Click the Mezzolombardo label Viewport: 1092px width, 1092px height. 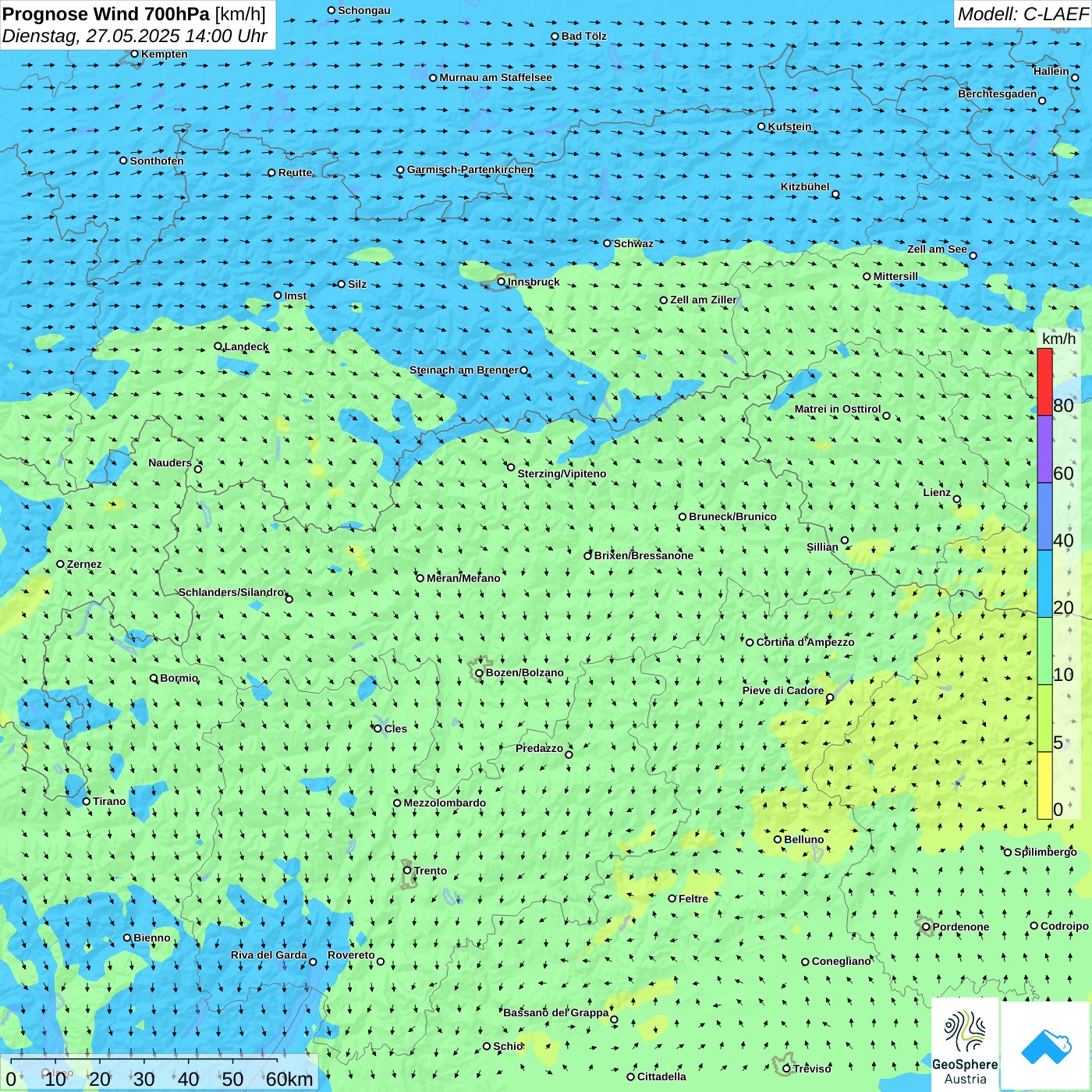[445, 803]
